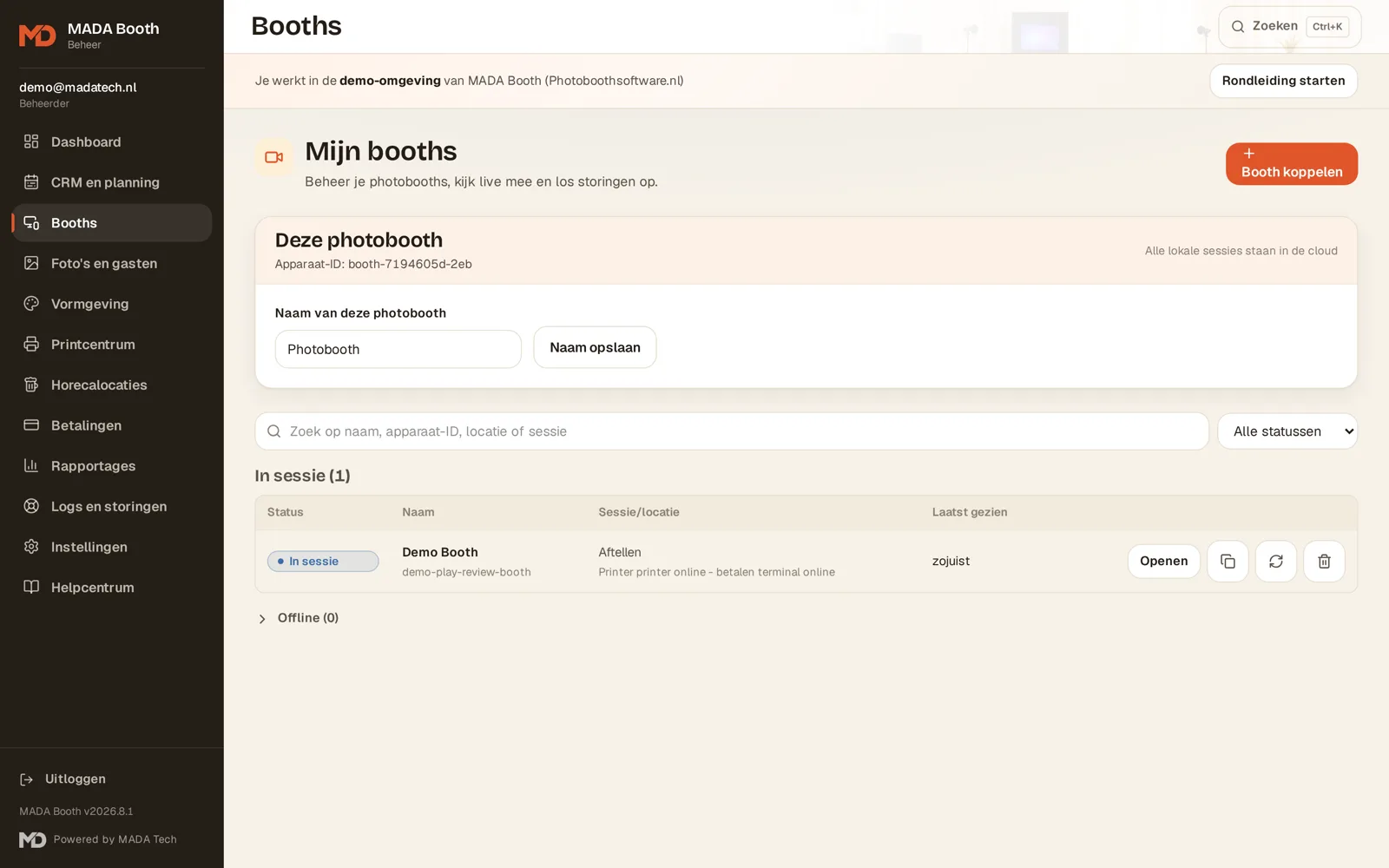Click the demo@madatech.nl account text
The image size is (1389, 868).
click(78, 87)
